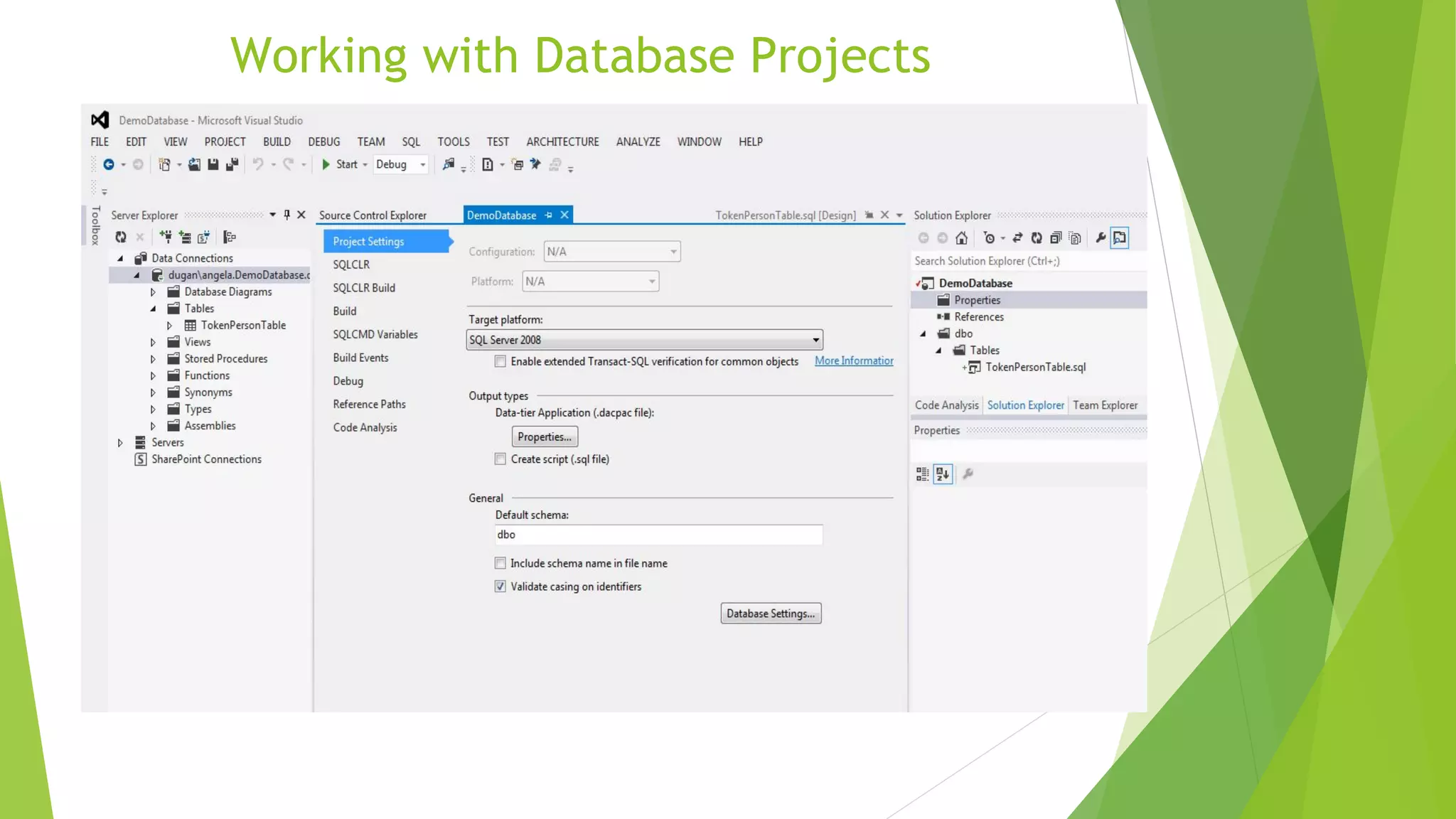Select the Build Events settings page
1456x819 pixels.
pos(360,358)
